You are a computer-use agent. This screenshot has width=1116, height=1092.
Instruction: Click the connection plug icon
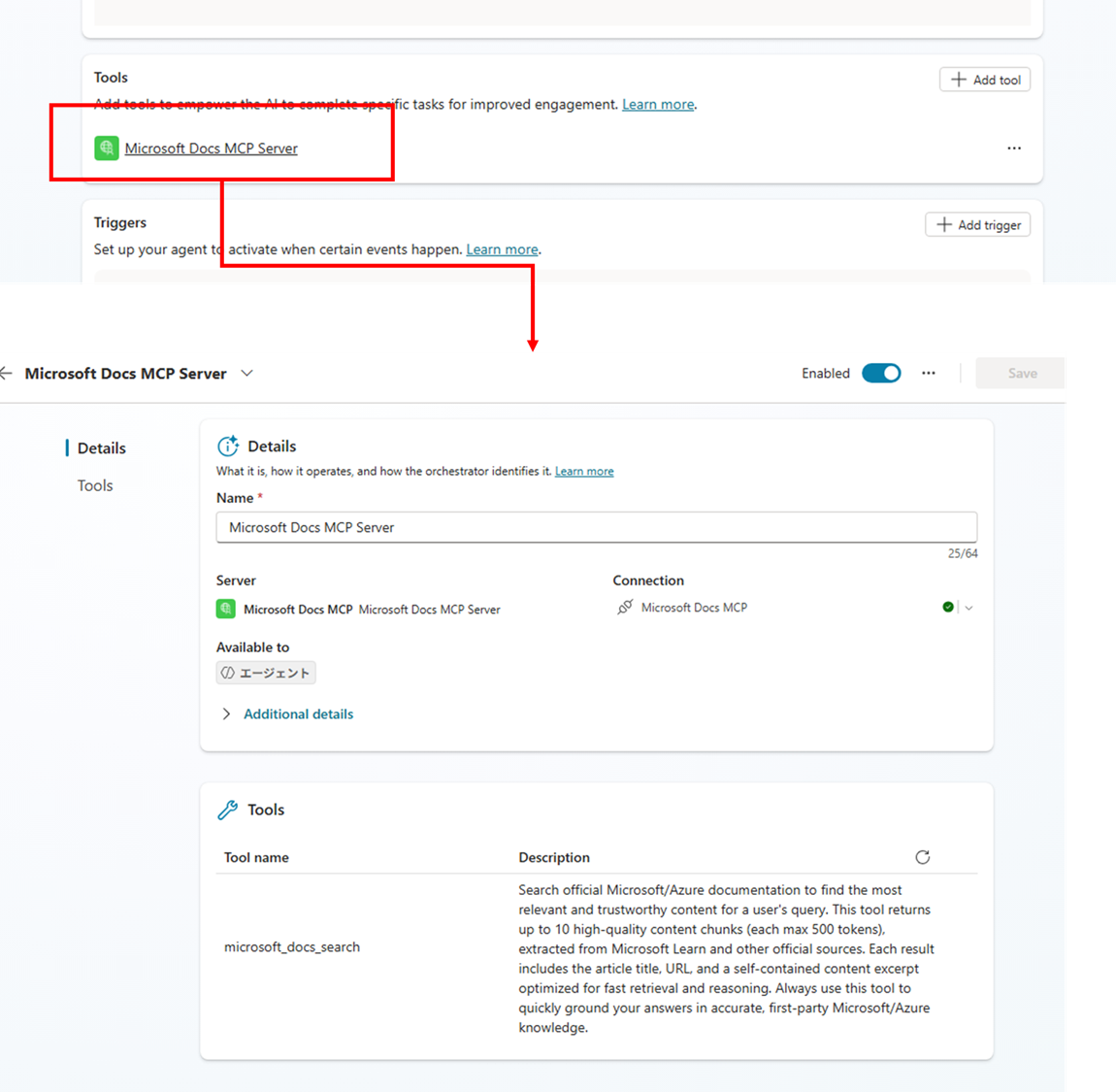625,608
